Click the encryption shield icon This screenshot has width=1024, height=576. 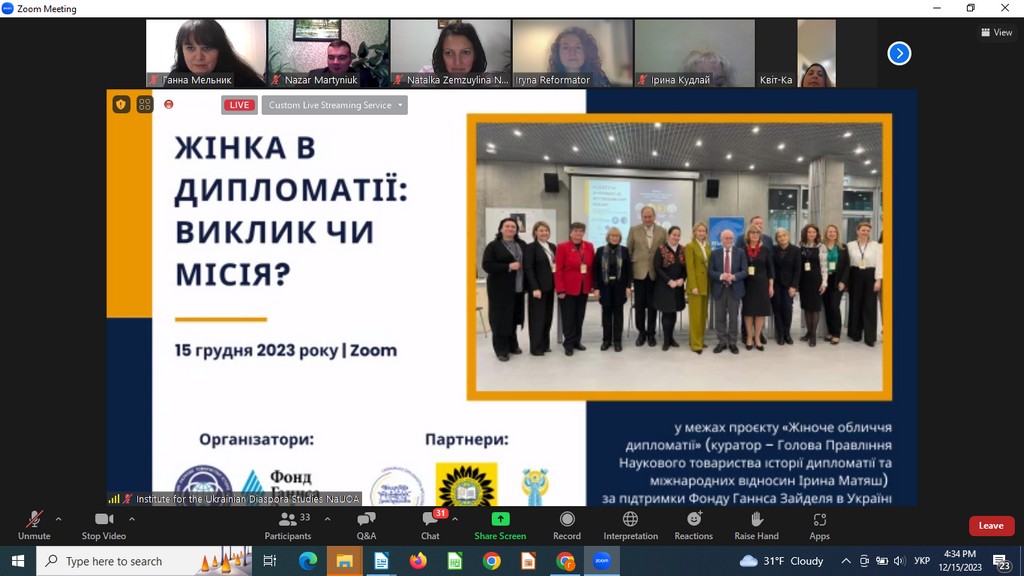(121, 104)
